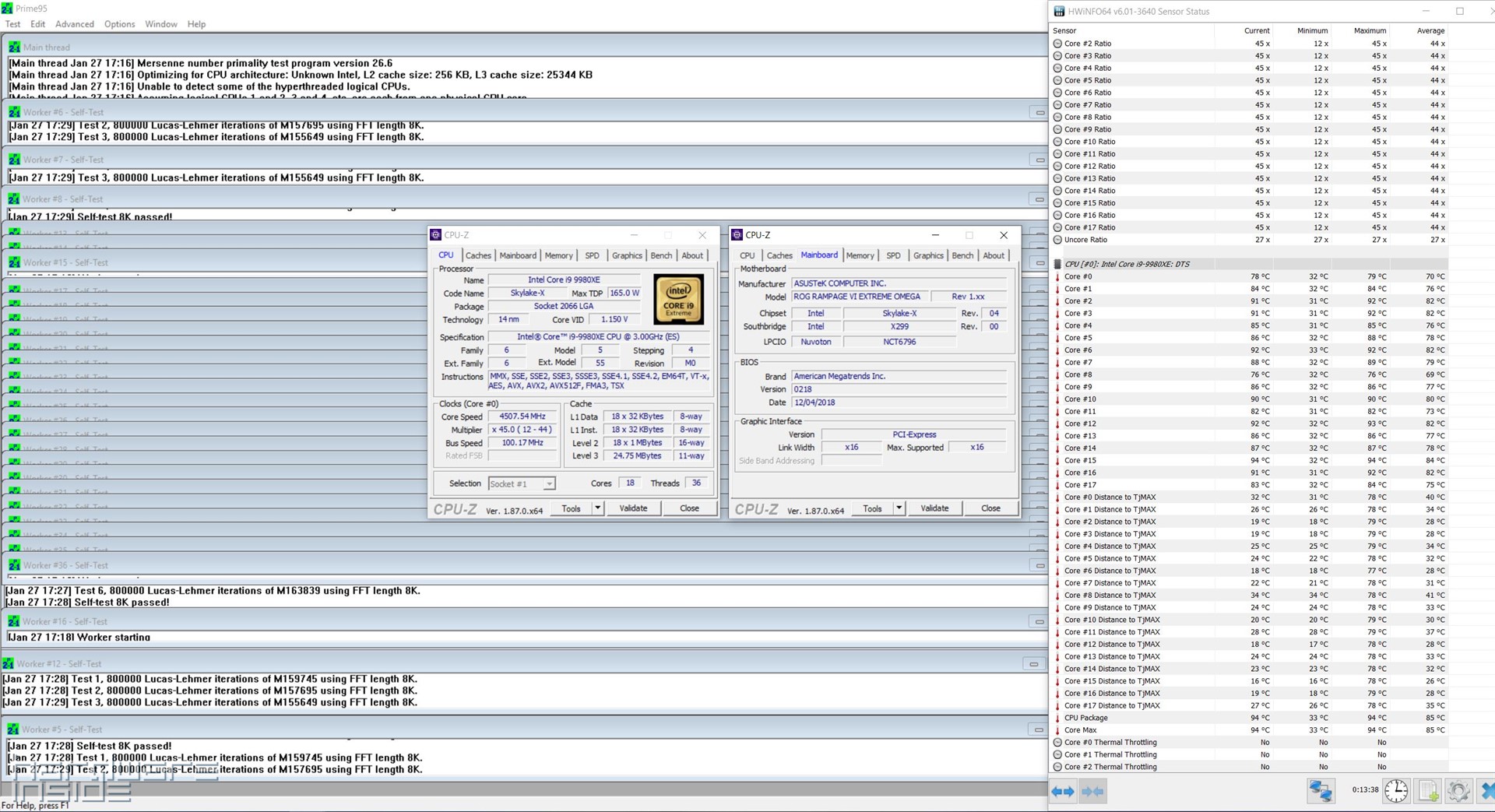Click the Max TDP 165.0 W value
The height and width of the screenshot is (812, 1495).
(624, 294)
